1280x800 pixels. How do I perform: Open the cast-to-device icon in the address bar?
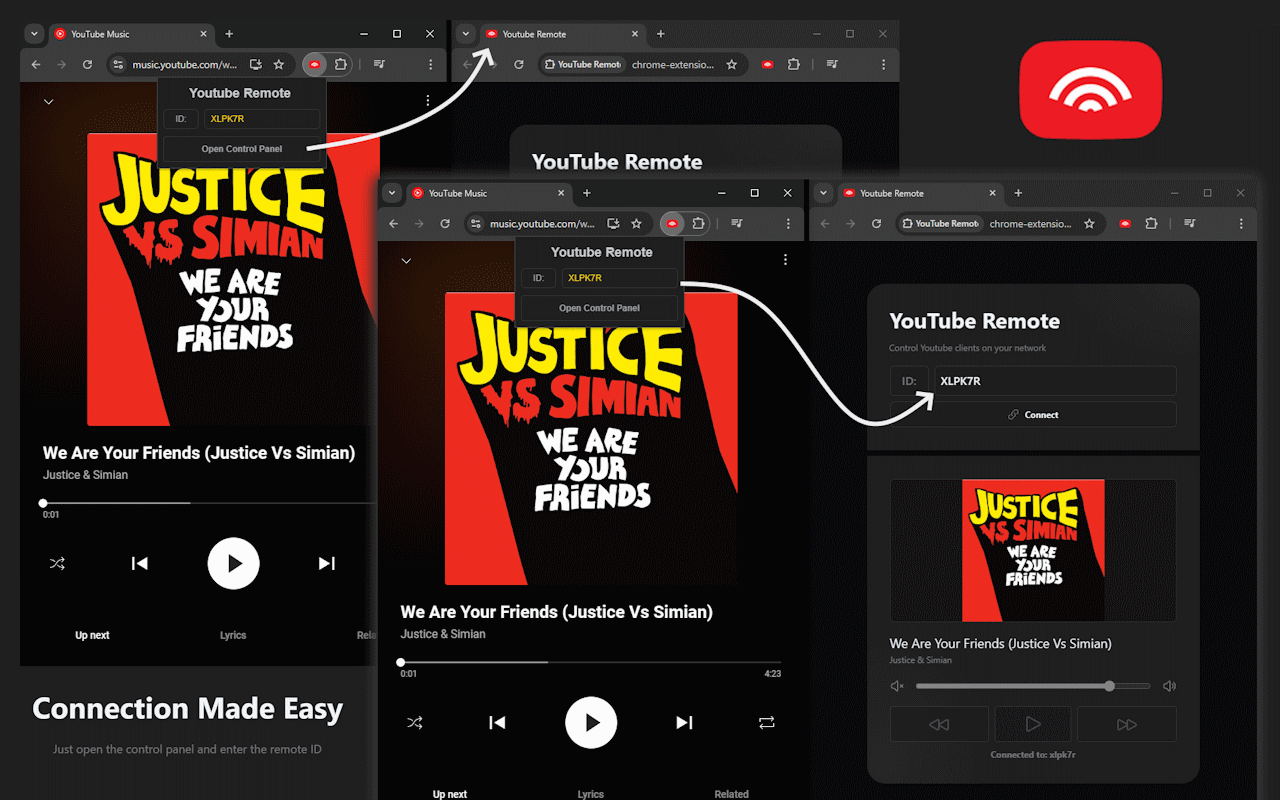(x=613, y=223)
